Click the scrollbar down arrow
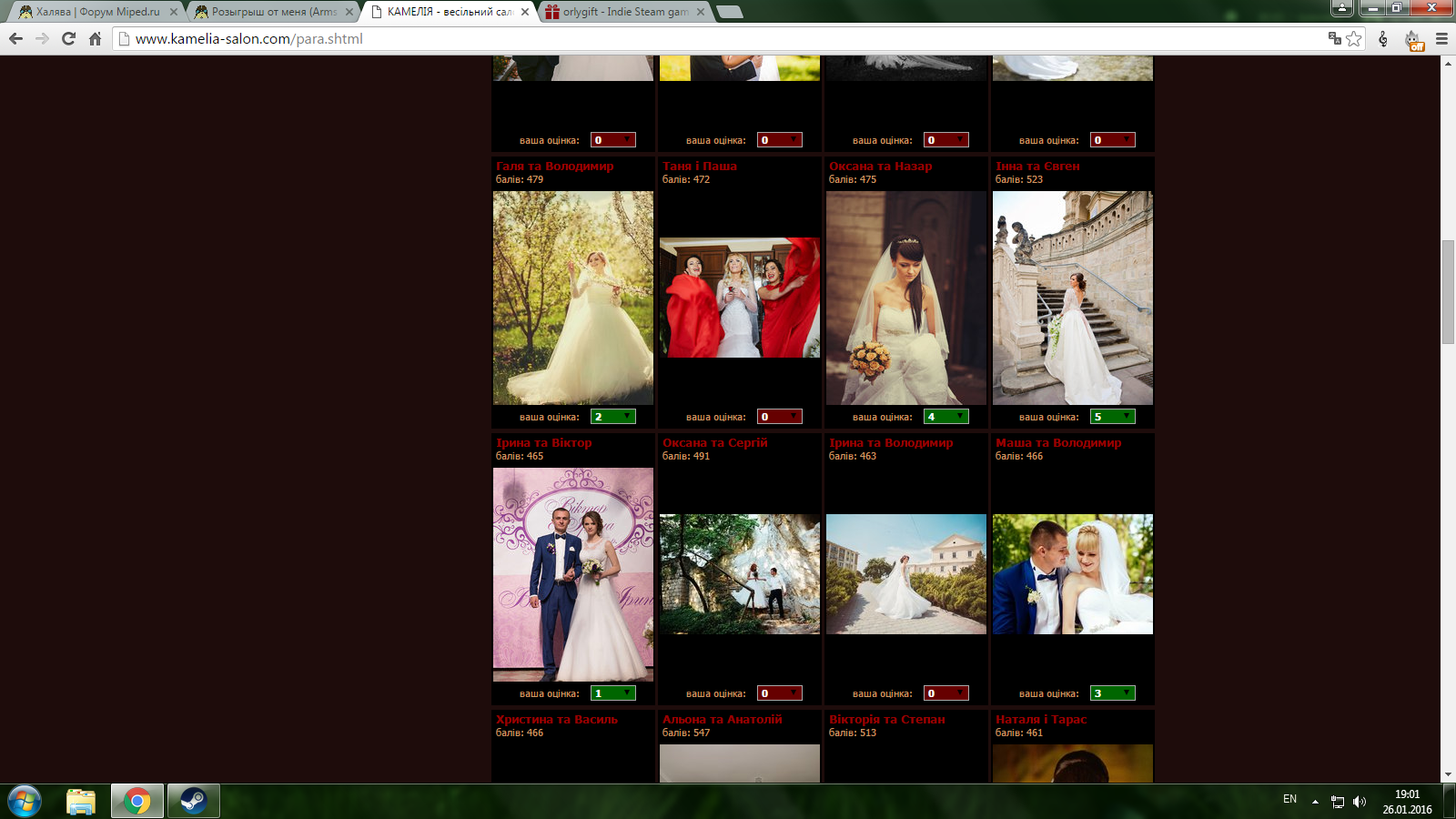This screenshot has height=819, width=1456. (1448, 775)
